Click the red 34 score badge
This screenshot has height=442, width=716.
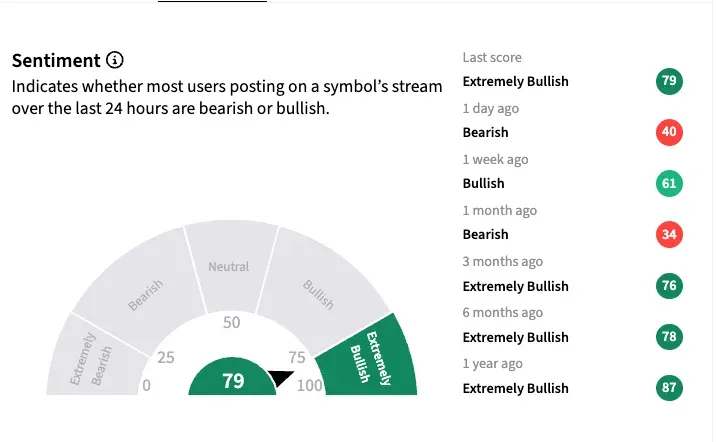(x=669, y=234)
